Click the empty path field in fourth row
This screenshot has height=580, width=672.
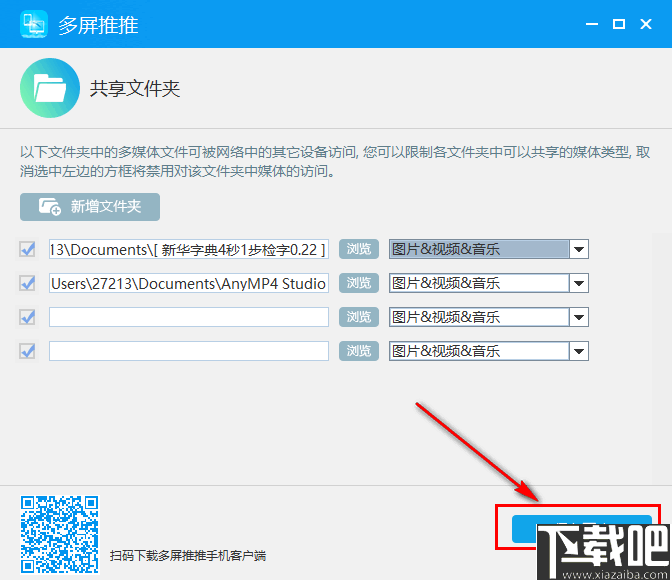[189, 351]
